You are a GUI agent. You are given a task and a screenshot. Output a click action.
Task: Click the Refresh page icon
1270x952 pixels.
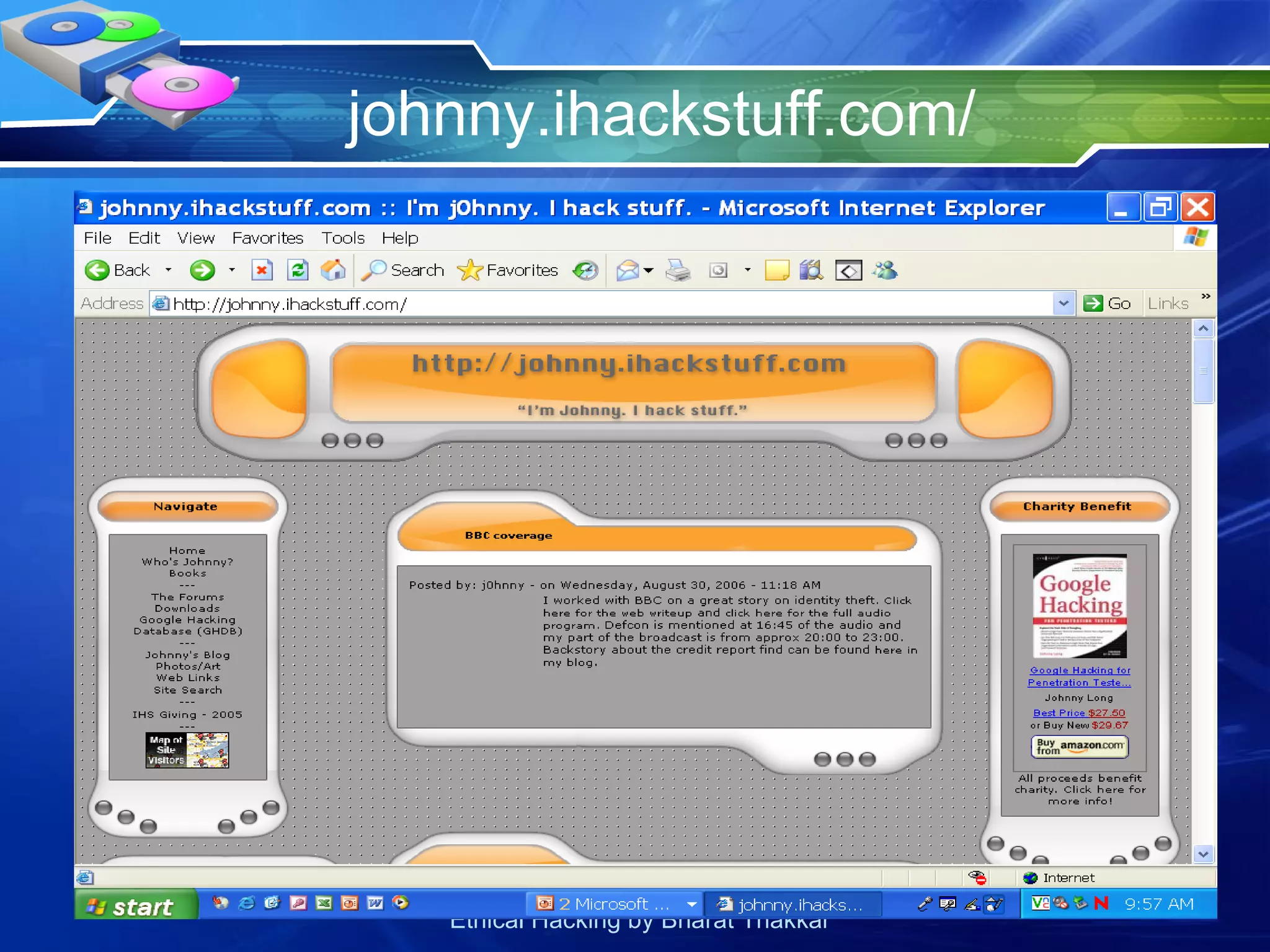pos(298,270)
